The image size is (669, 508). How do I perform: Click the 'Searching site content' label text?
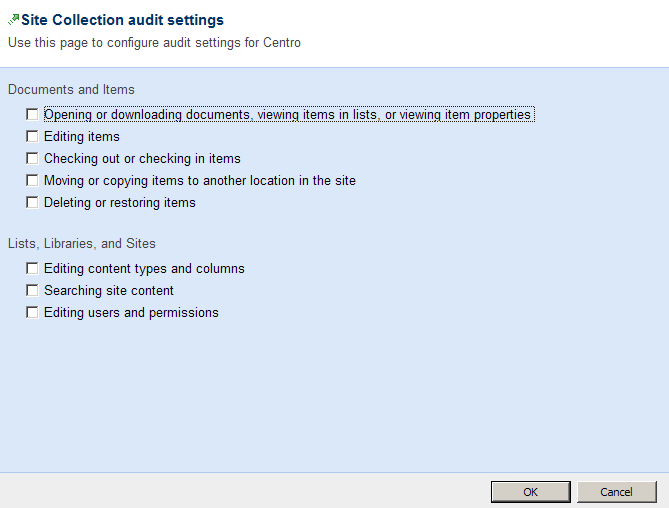[109, 291]
